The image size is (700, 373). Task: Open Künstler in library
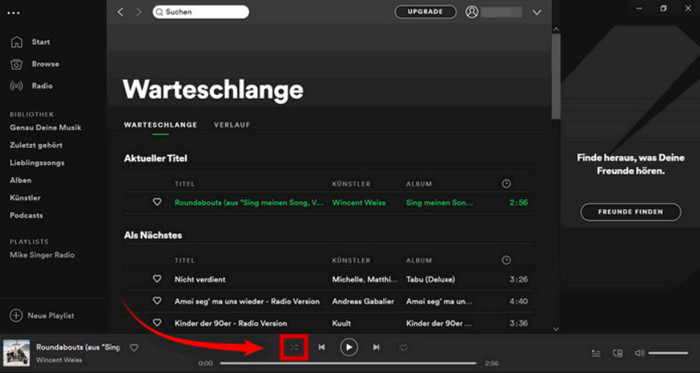pyautogui.click(x=25, y=198)
